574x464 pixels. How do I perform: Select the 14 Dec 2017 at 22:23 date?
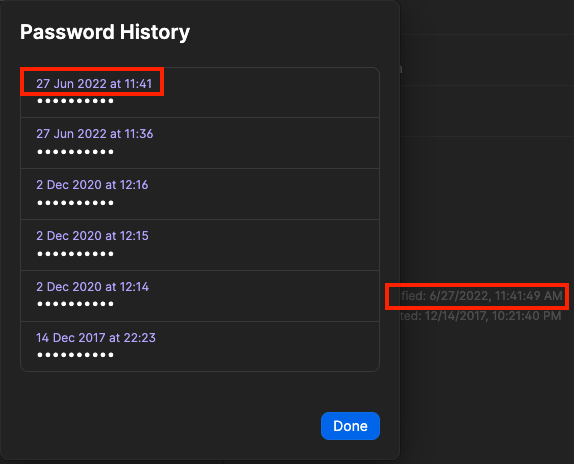(x=96, y=337)
